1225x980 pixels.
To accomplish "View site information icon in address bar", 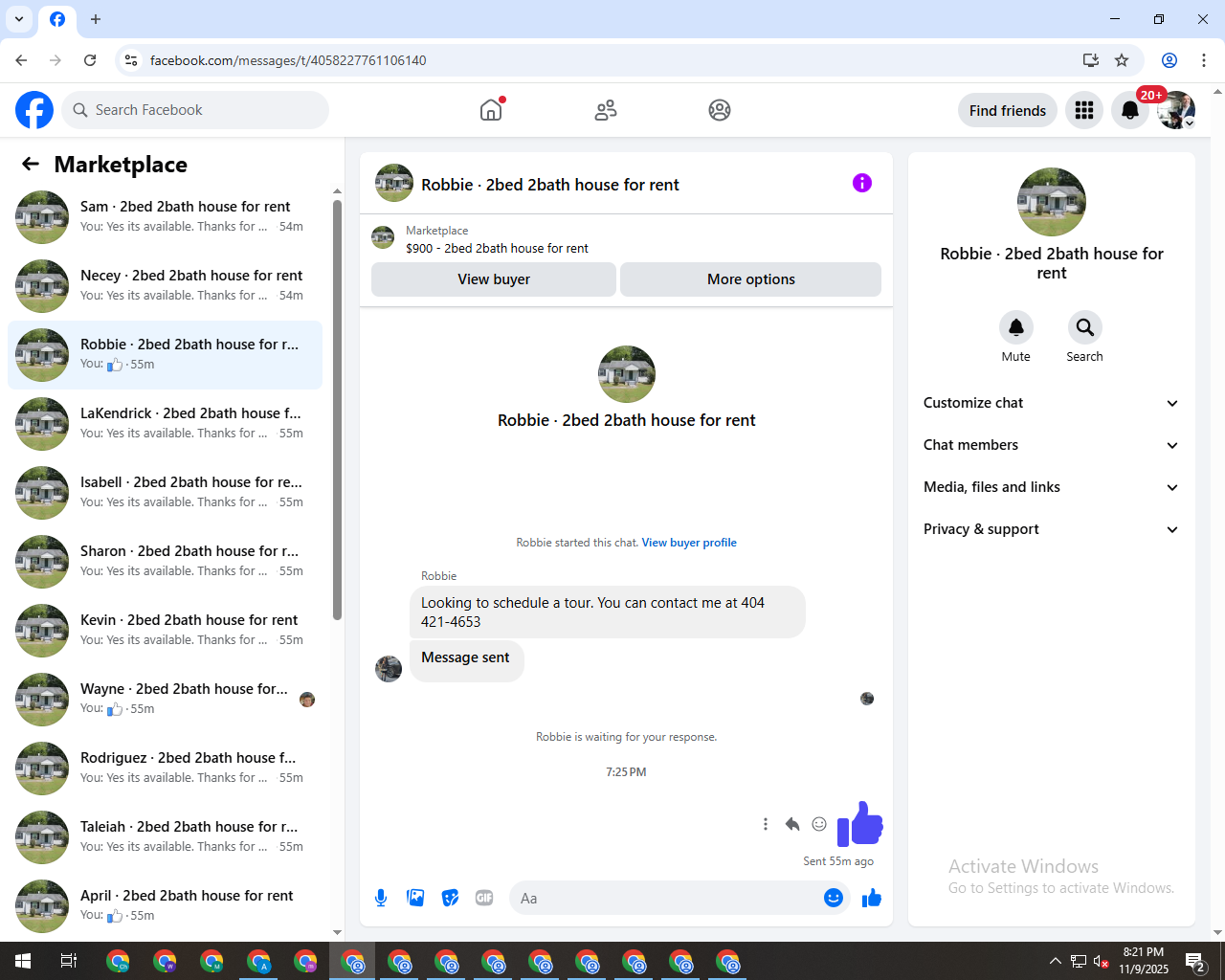I will 131,60.
